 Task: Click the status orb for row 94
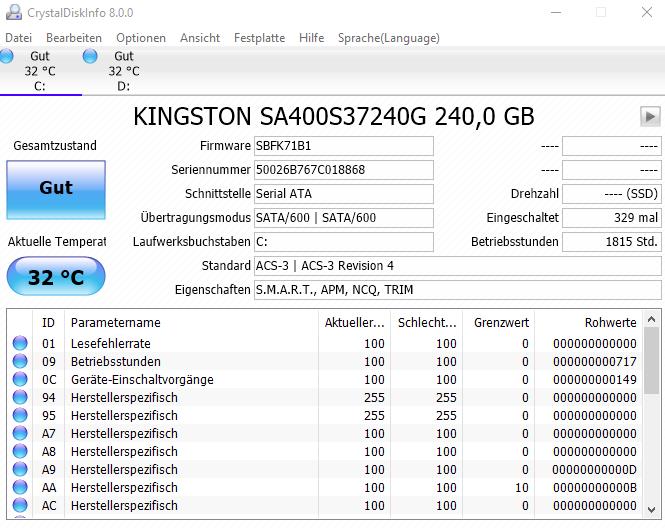click(x=20, y=397)
